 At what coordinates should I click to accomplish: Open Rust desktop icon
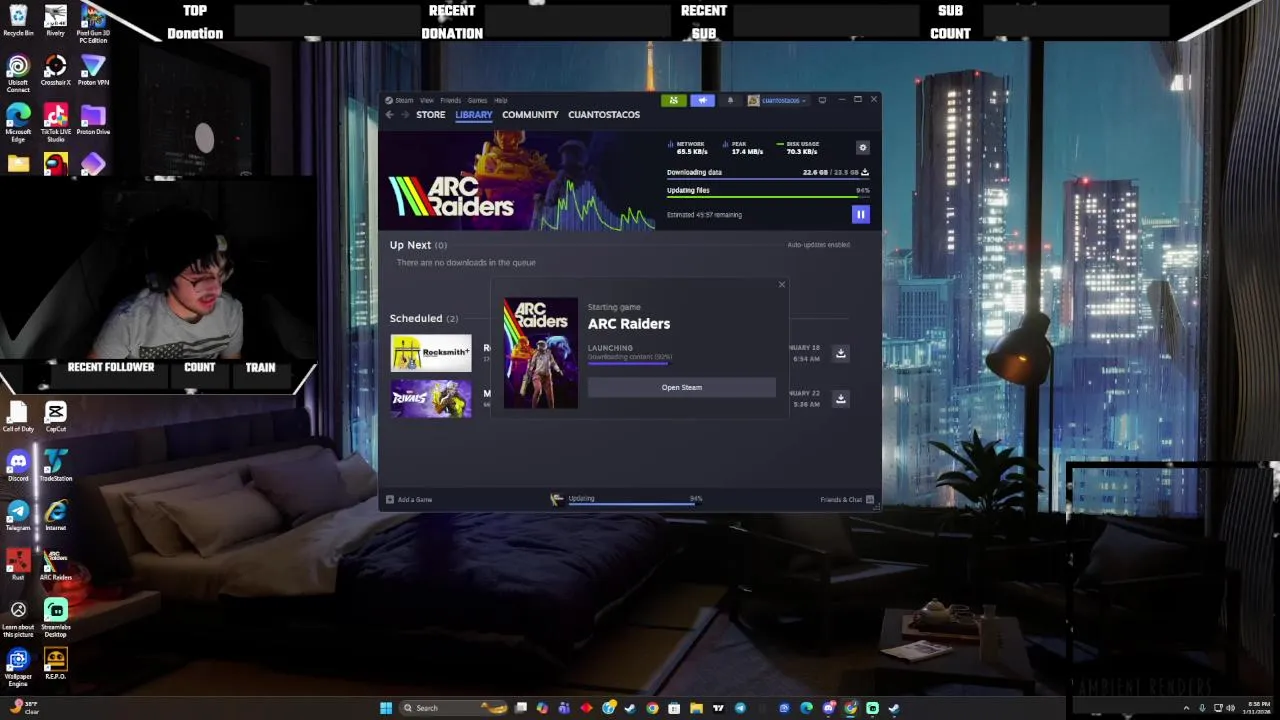click(18, 564)
